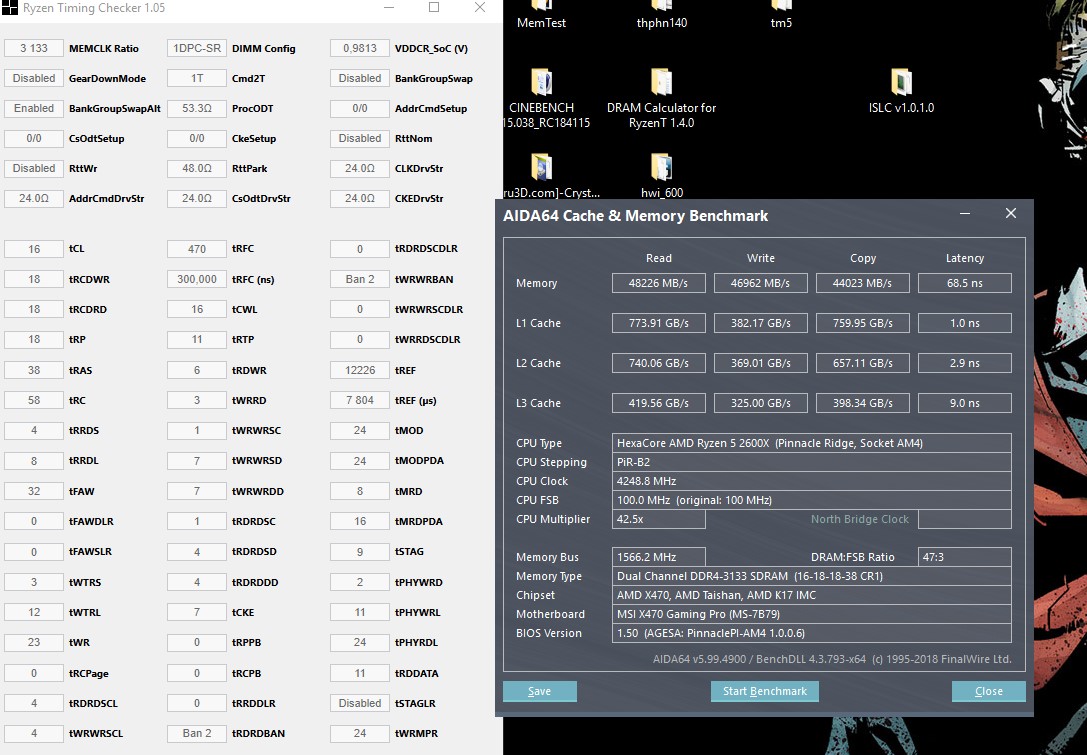Click Save in AIDA64 benchmark window
This screenshot has width=1087, height=755.
(539, 691)
